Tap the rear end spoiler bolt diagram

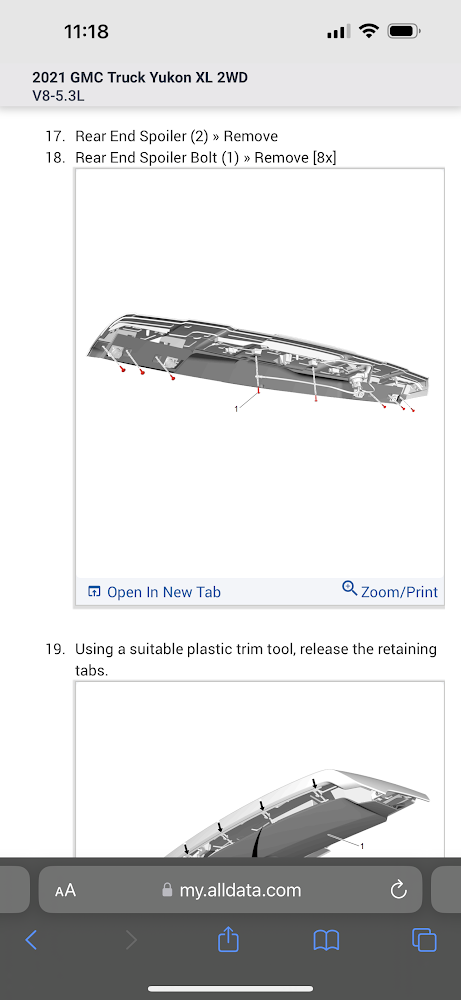point(260,373)
